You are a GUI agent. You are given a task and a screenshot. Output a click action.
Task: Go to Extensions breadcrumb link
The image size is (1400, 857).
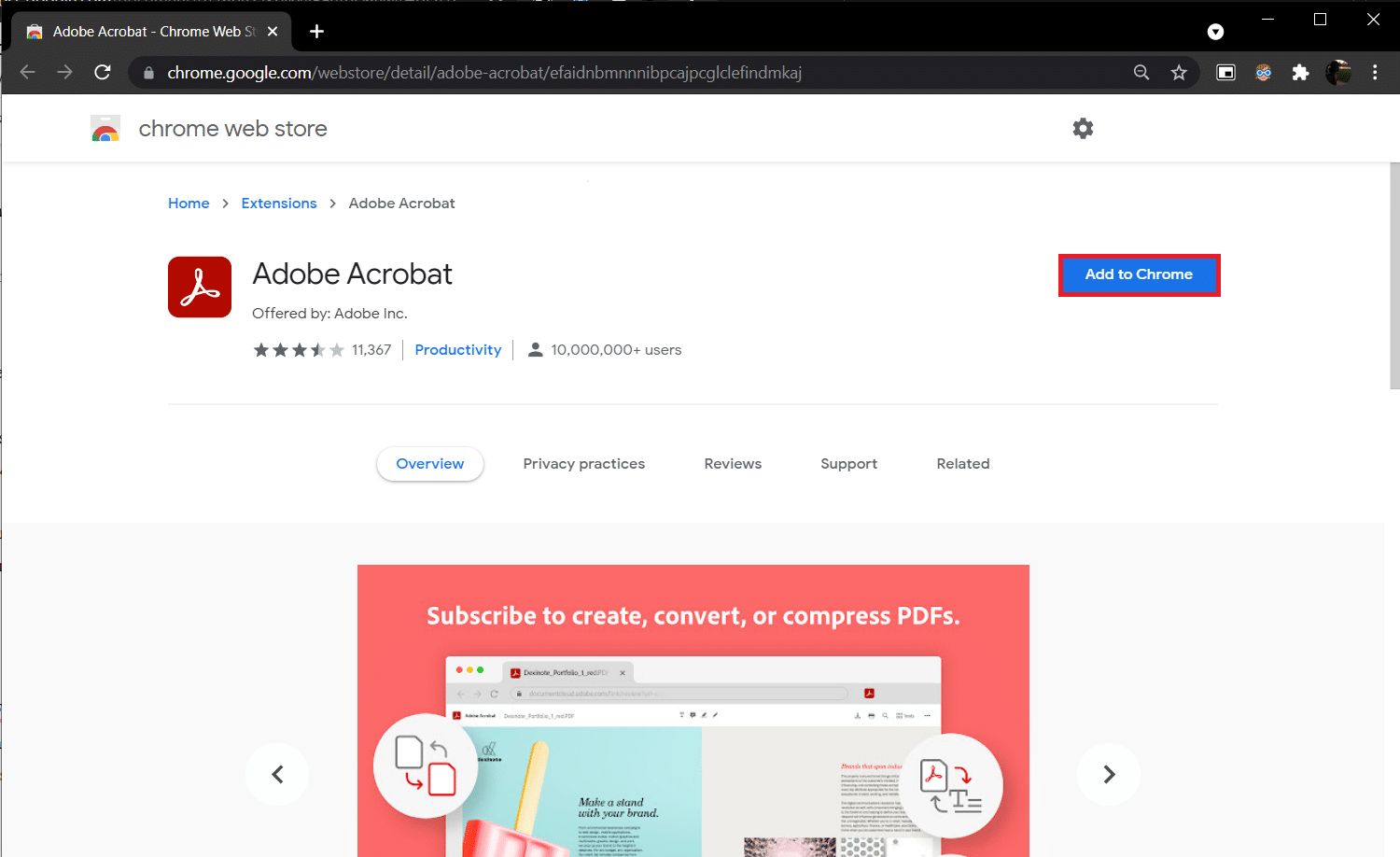click(279, 204)
